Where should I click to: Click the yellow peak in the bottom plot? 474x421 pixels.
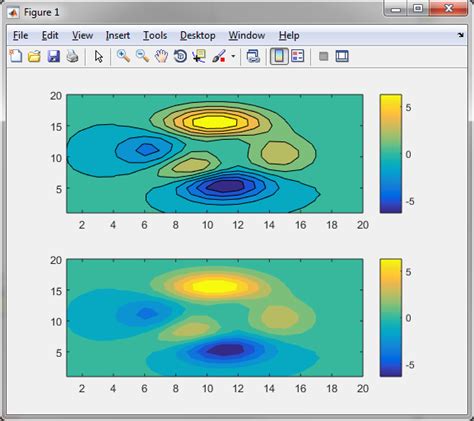[x=215, y=286]
